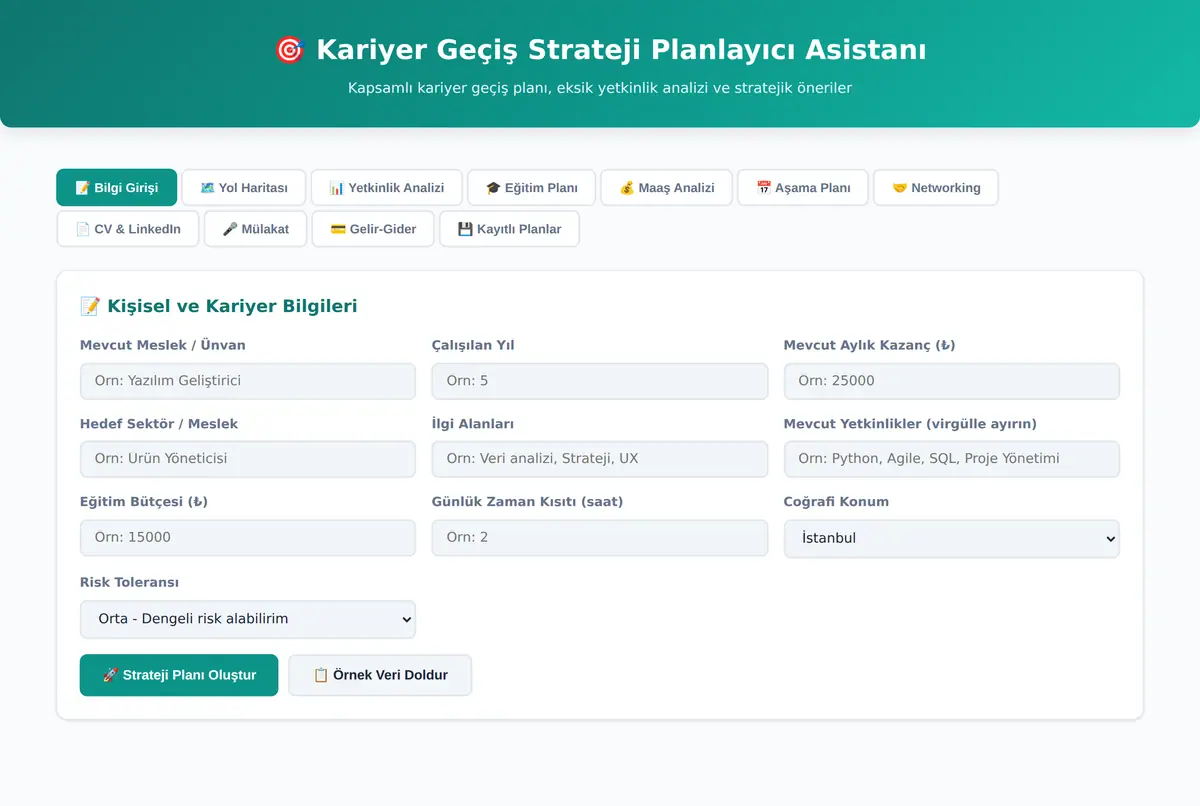Click the Örnek Veri Doldur button
Screen dimensions: 1200x806
pyautogui.click(x=380, y=675)
